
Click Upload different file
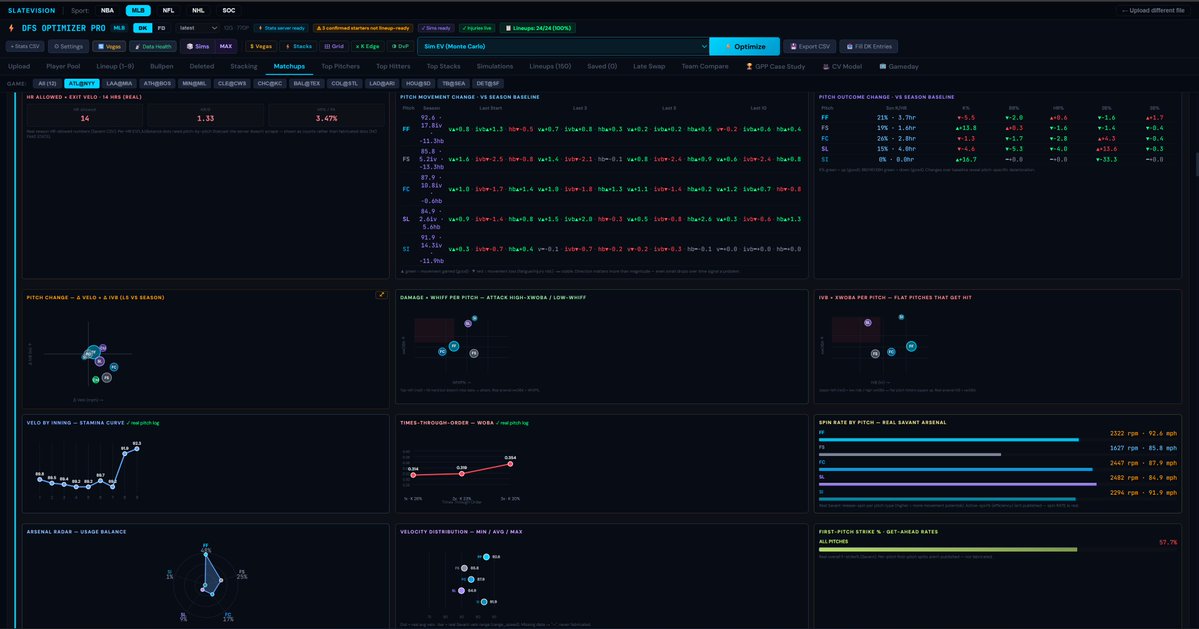(x=1152, y=11)
